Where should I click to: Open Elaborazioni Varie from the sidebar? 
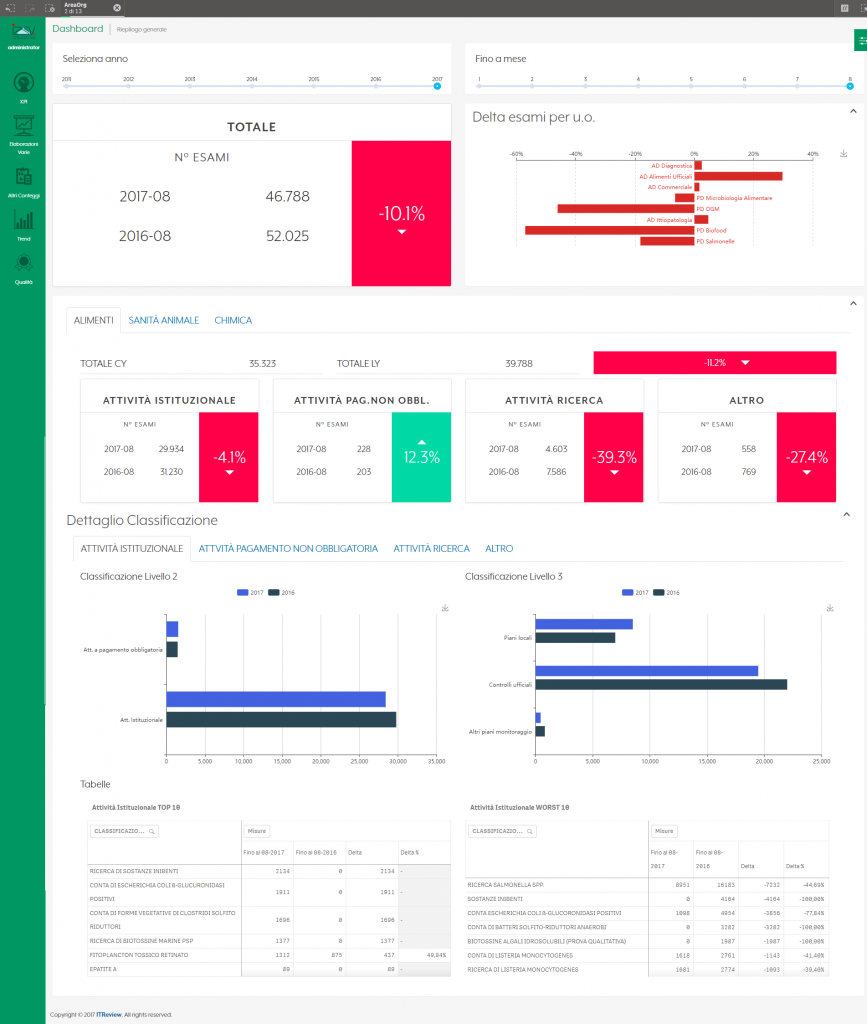tap(24, 135)
